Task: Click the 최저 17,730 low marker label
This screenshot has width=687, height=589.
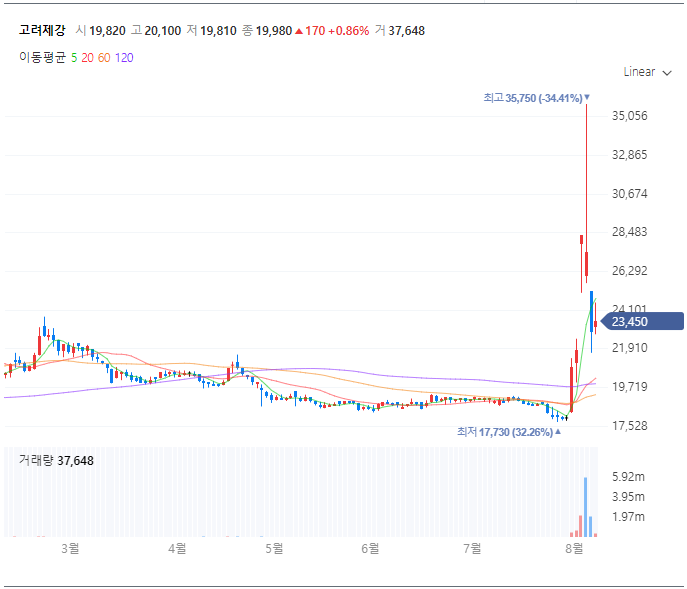Action: click(509, 432)
